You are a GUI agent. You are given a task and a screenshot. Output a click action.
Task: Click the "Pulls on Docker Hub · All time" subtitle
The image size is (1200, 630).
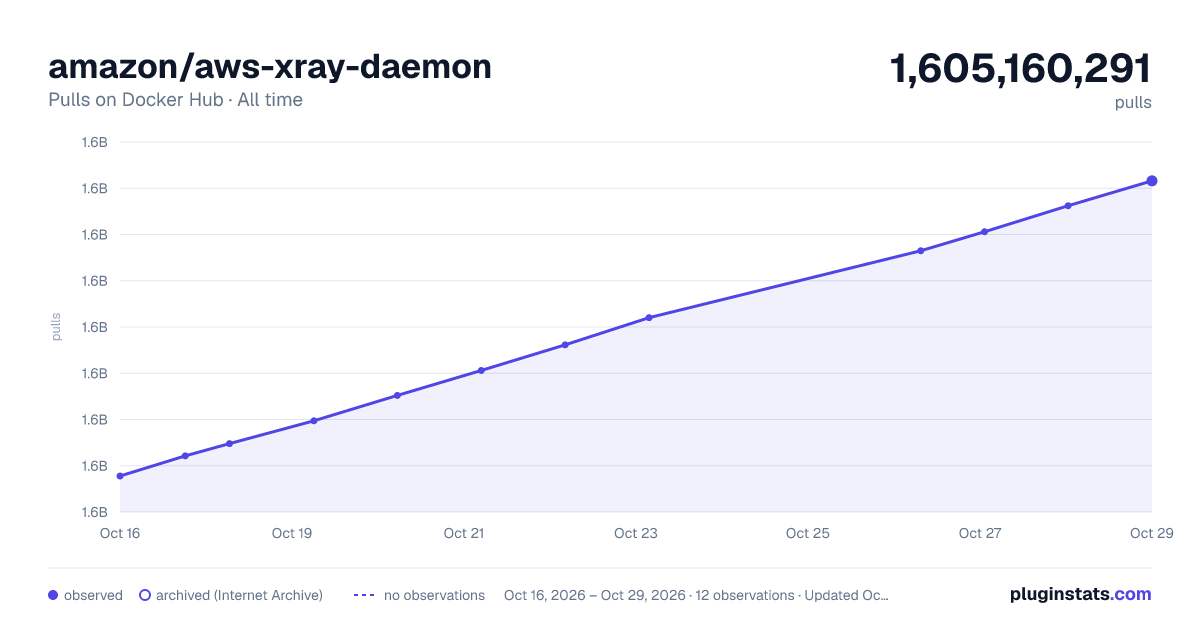point(175,100)
